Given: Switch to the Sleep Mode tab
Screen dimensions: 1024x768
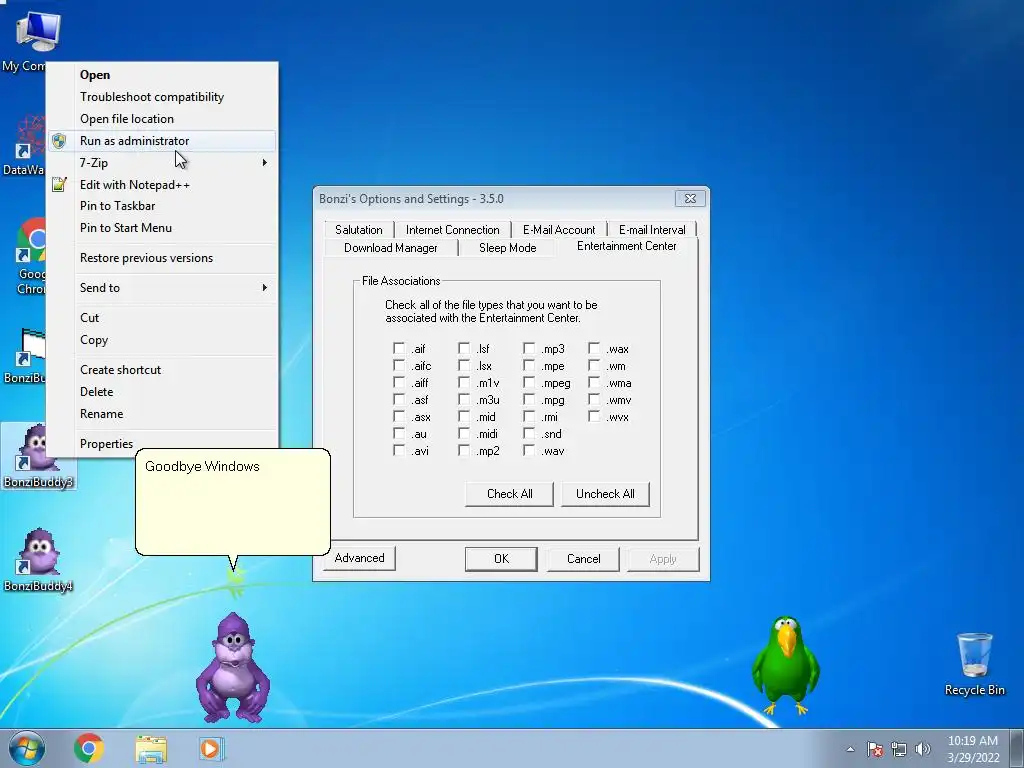Looking at the screenshot, I should 507,248.
